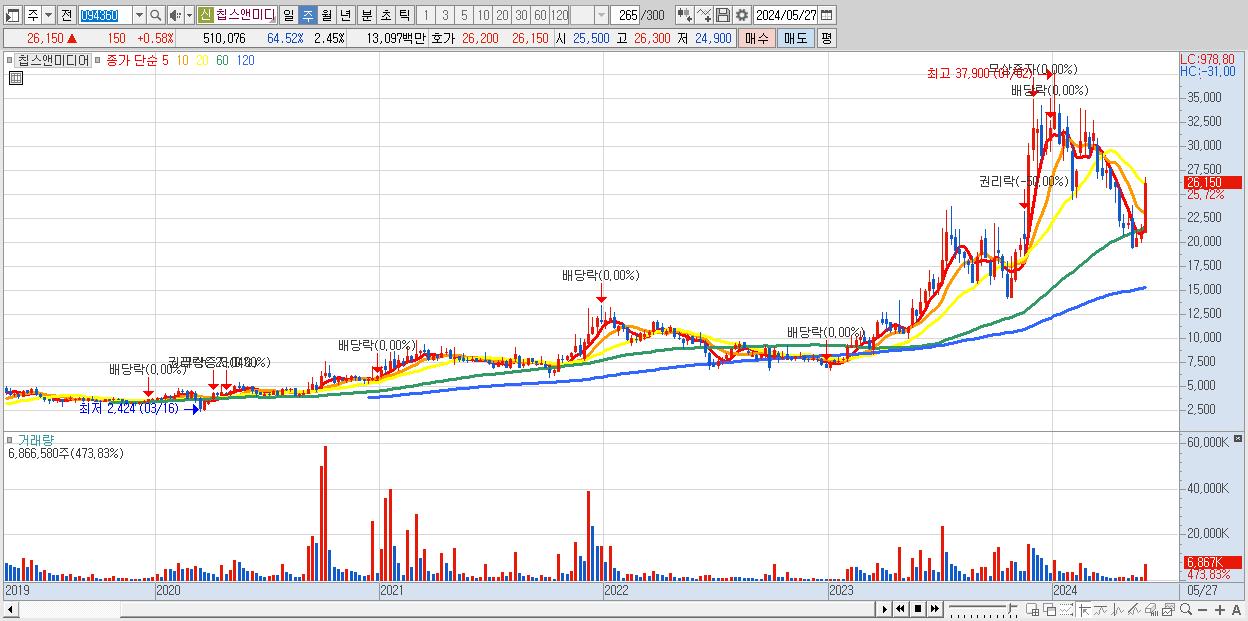
Task: Click the letter A text icon
Action: coord(1236,610)
